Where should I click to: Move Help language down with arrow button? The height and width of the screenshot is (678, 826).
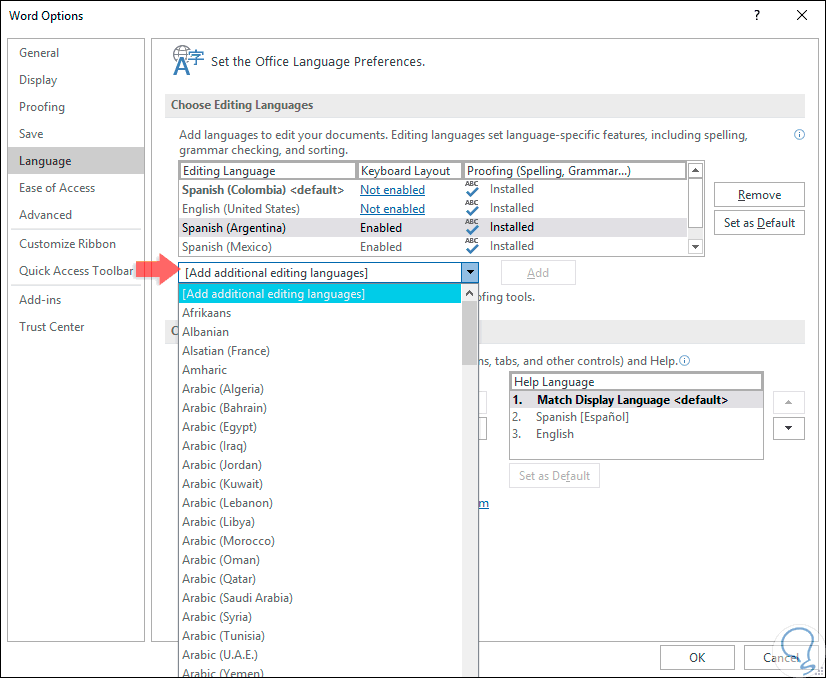(x=789, y=428)
